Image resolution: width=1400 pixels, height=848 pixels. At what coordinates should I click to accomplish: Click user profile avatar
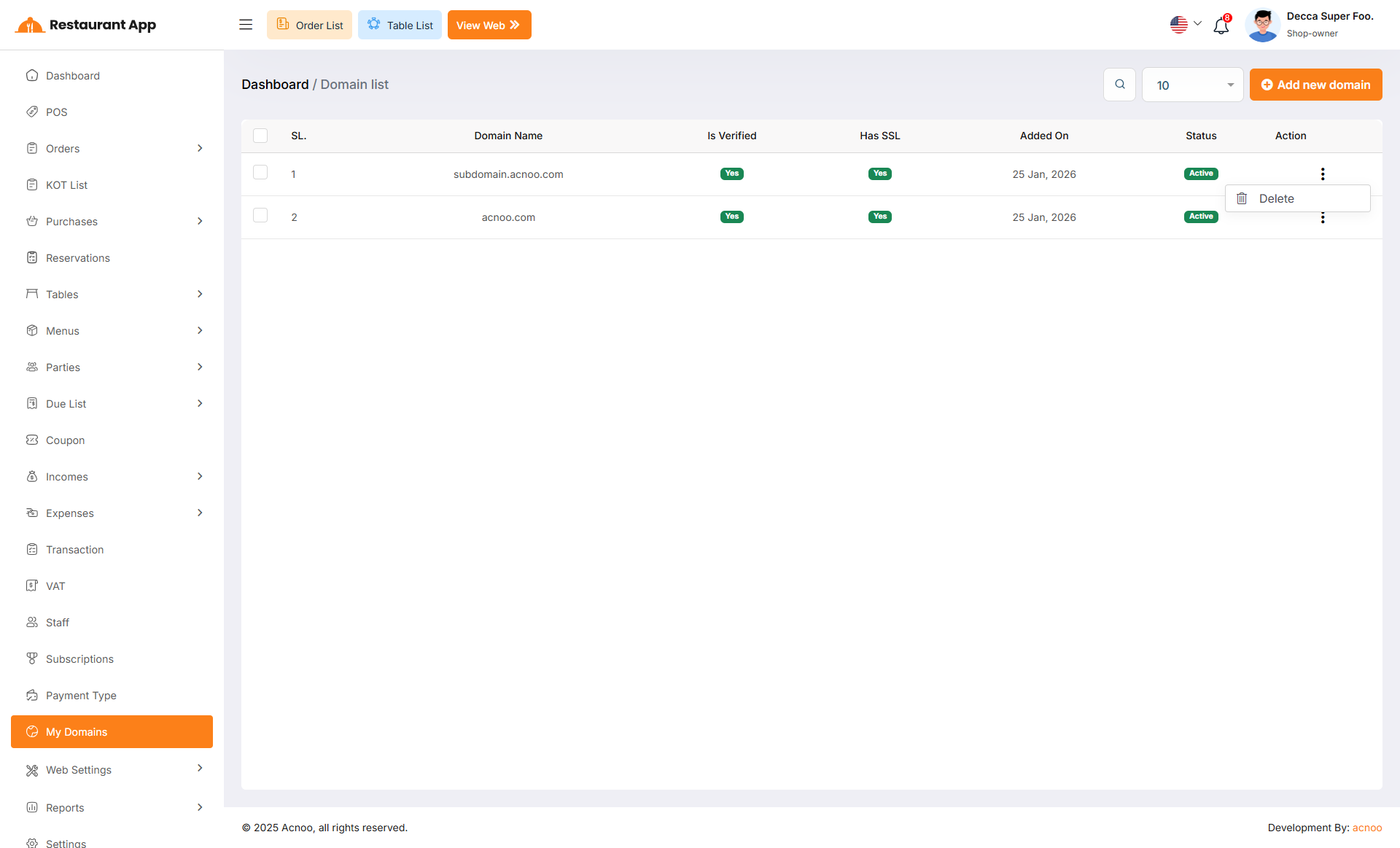point(1263,25)
